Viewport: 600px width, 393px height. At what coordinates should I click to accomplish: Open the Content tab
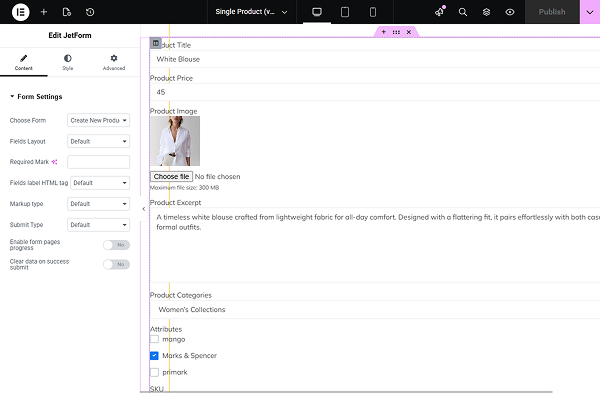tap(24, 62)
